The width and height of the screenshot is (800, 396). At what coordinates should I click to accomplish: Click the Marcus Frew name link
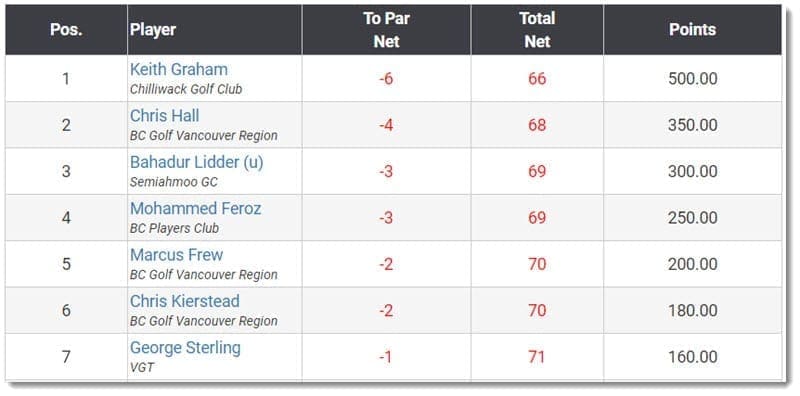[177, 255]
